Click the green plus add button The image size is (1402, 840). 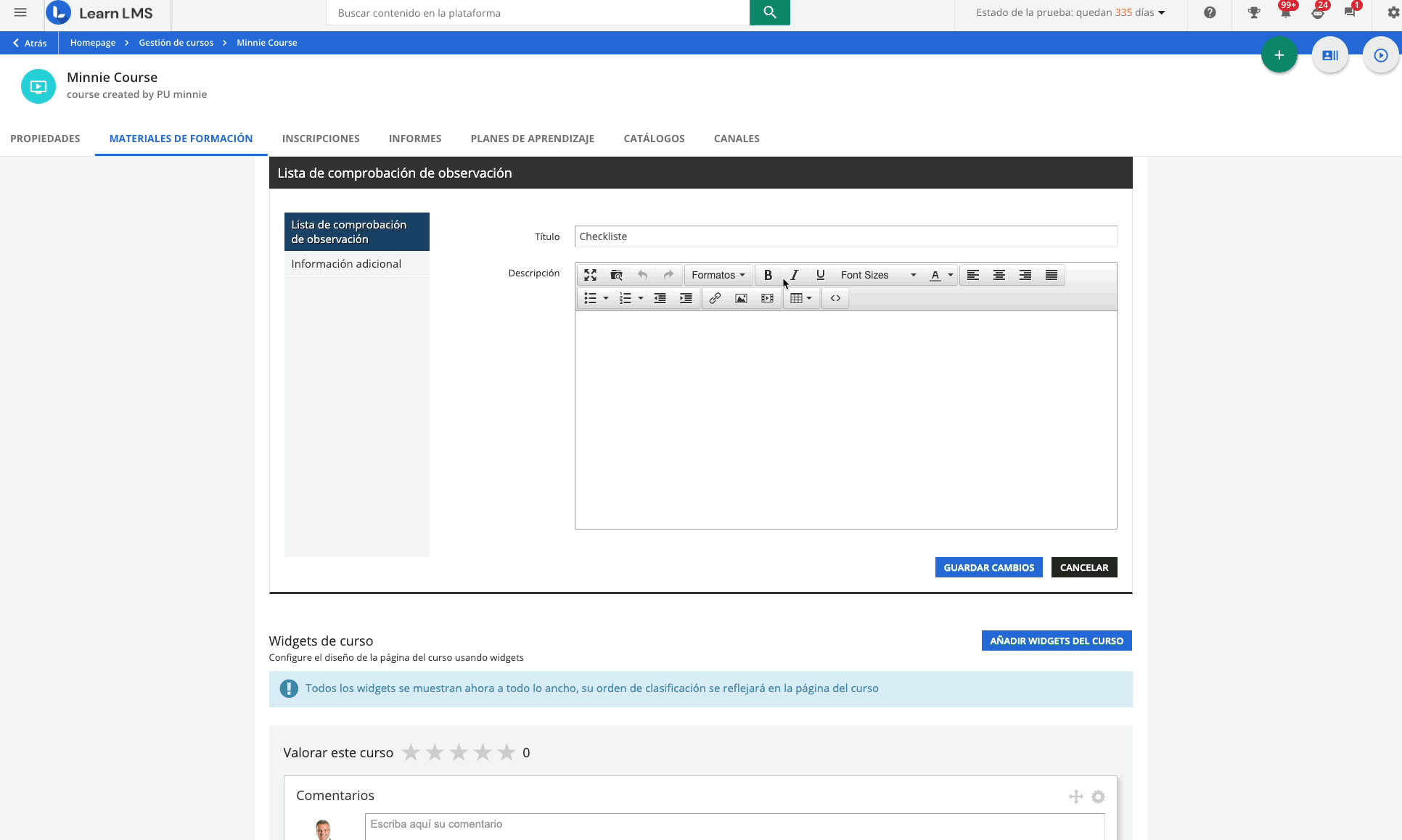(x=1279, y=55)
